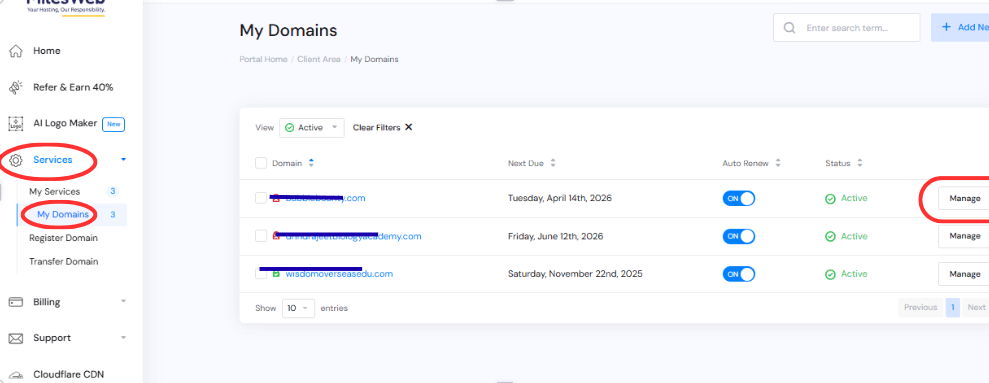Viewport: 989px width, 383px height.
Task: Tick checkbox for June 12th 2026 domain
Action: (x=261, y=236)
